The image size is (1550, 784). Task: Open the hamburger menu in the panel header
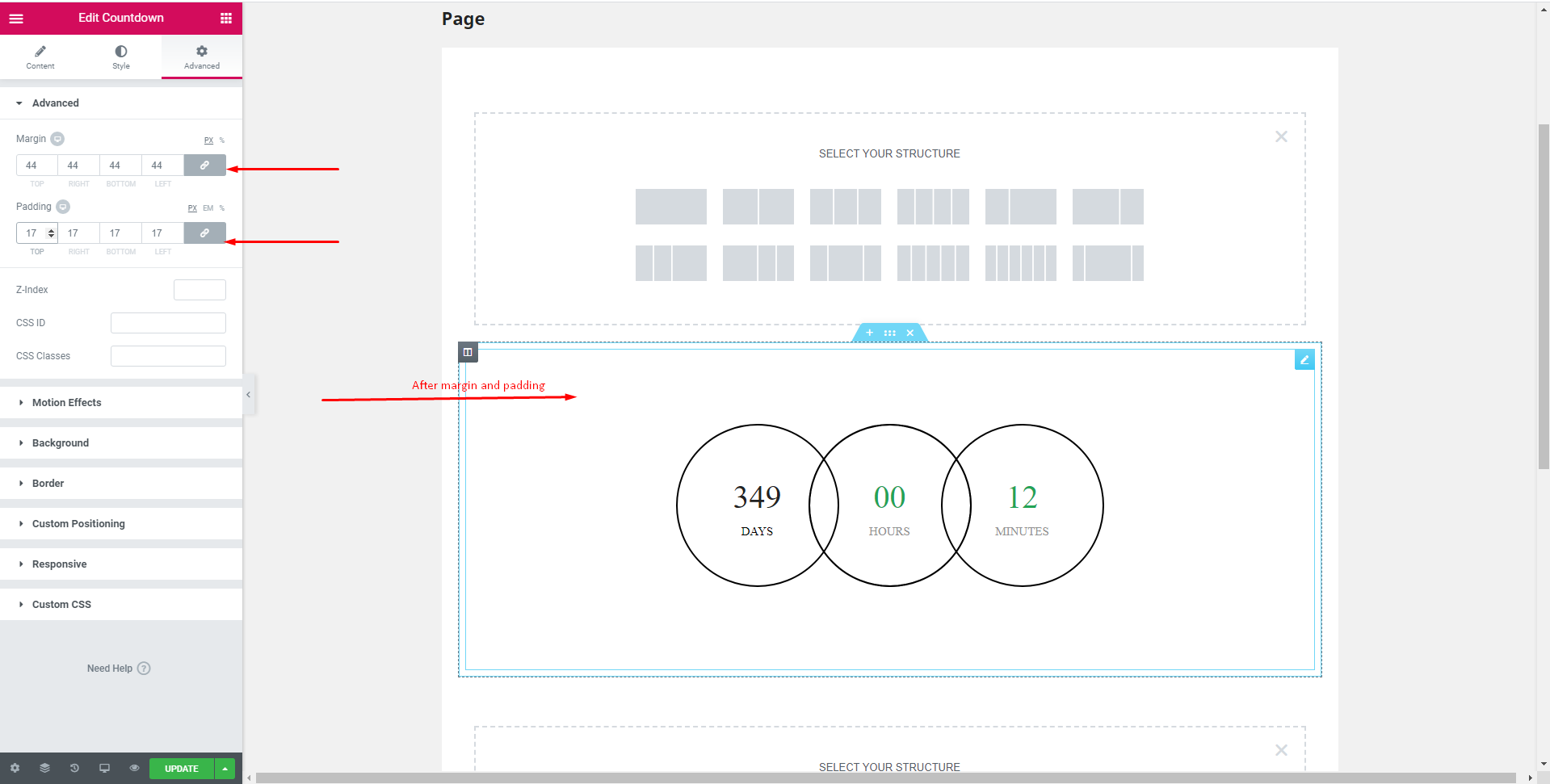pyautogui.click(x=16, y=18)
